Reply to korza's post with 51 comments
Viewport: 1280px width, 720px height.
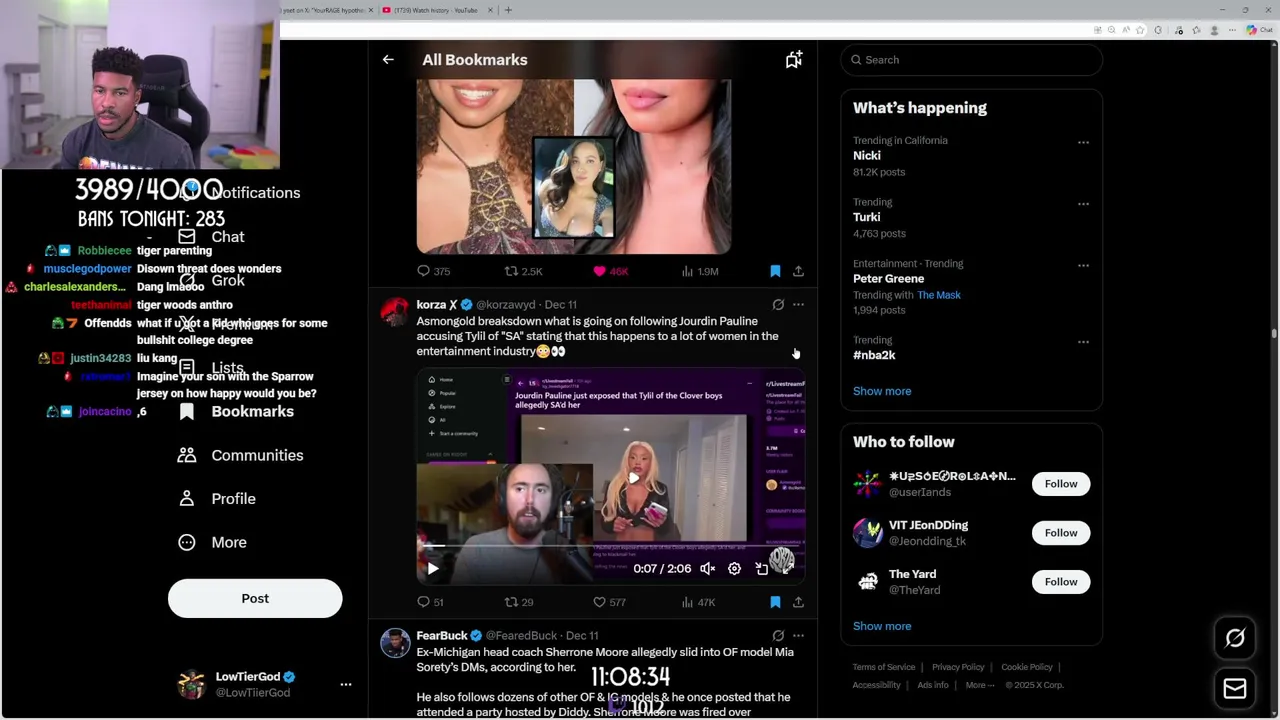(431, 602)
